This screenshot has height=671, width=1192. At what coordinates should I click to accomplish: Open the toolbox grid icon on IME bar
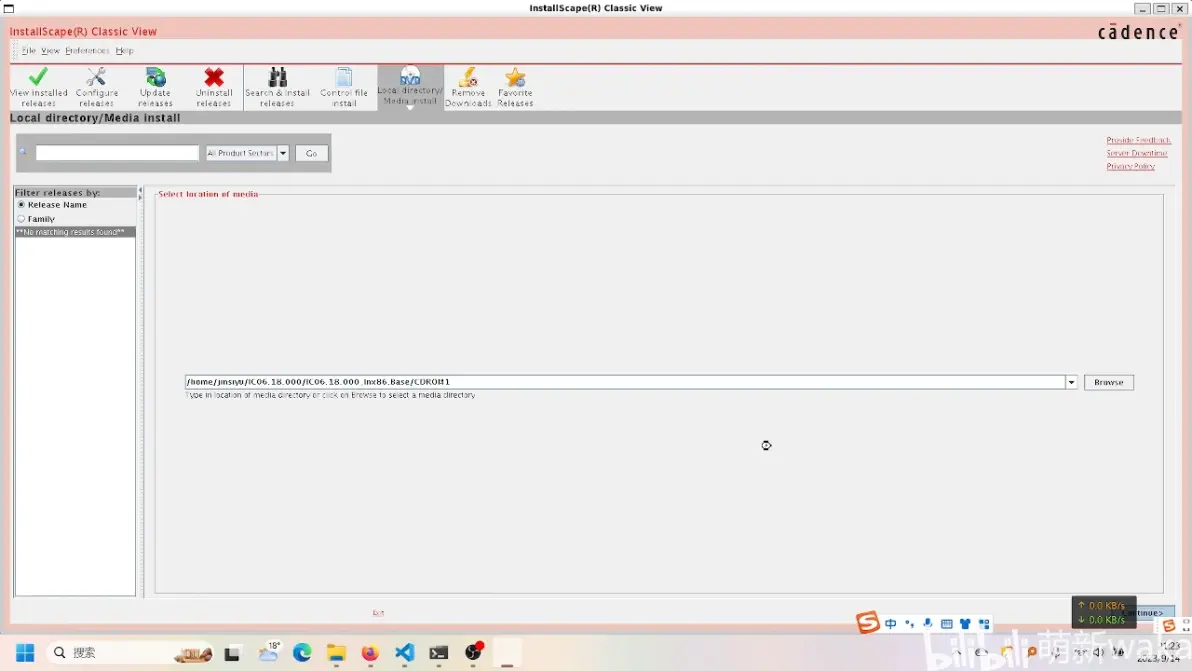[984, 624]
